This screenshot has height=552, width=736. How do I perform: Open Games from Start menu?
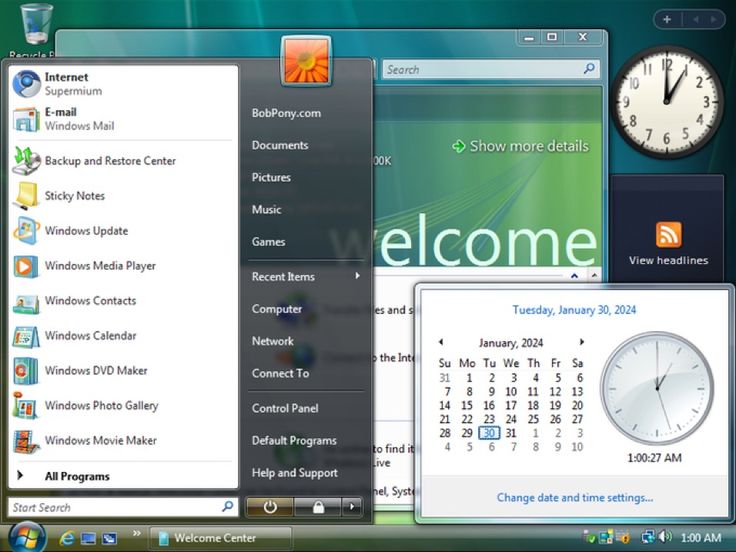pos(268,242)
